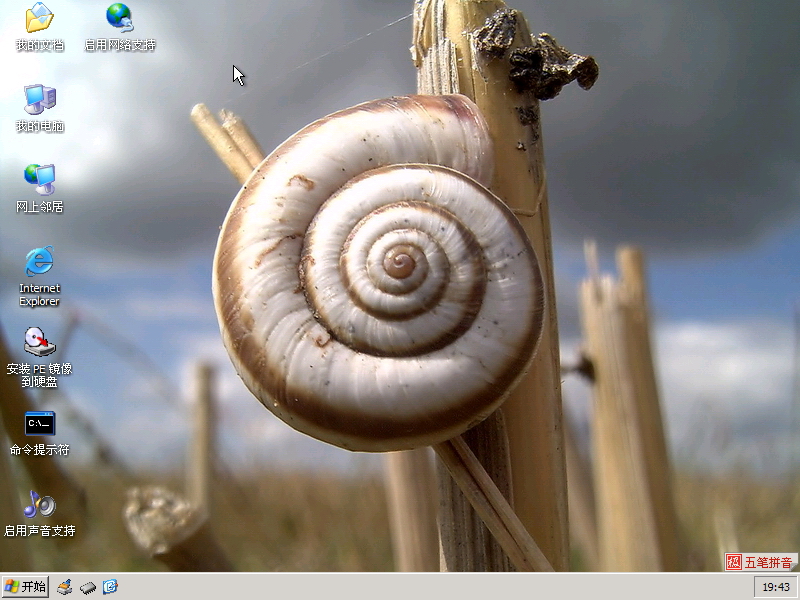Click the 19:43 taskbar clock
The height and width of the screenshot is (600, 800).
(x=776, y=587)
